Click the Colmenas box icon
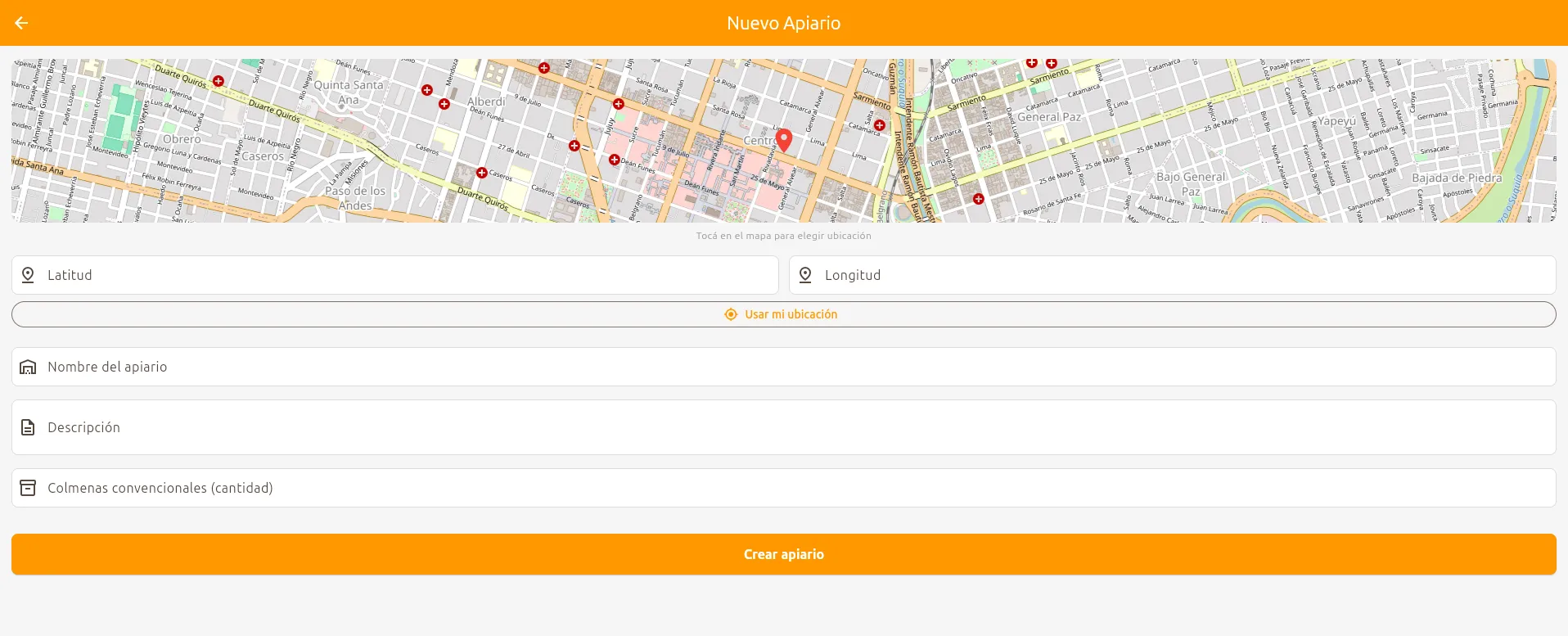 click(28, 488)
